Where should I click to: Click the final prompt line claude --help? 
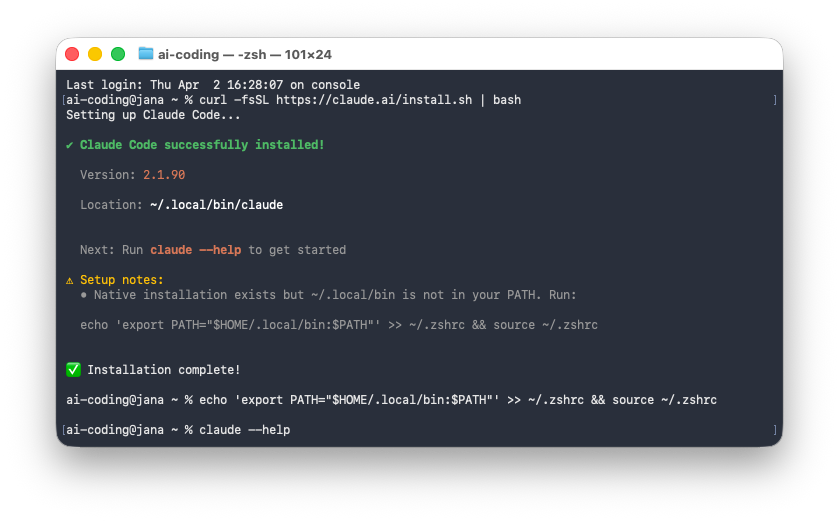tap(178, 430)
